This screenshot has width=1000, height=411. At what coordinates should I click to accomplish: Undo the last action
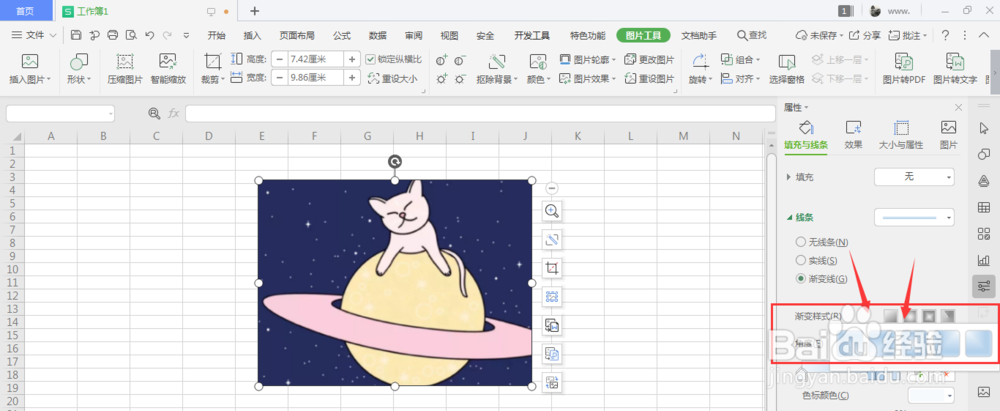(x=150, y=35)
